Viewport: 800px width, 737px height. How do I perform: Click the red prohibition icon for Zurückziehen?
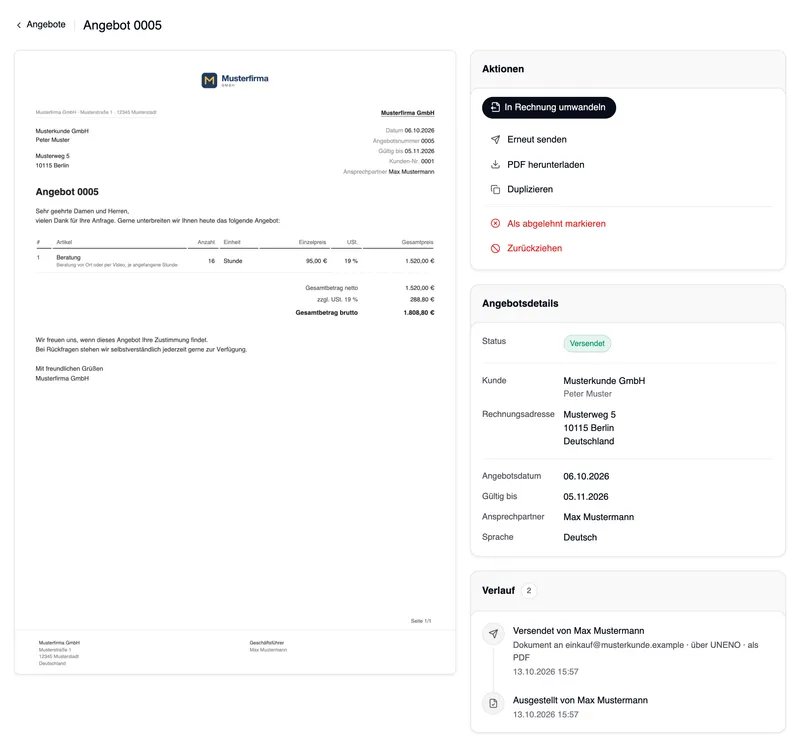(x=495, y=248)
